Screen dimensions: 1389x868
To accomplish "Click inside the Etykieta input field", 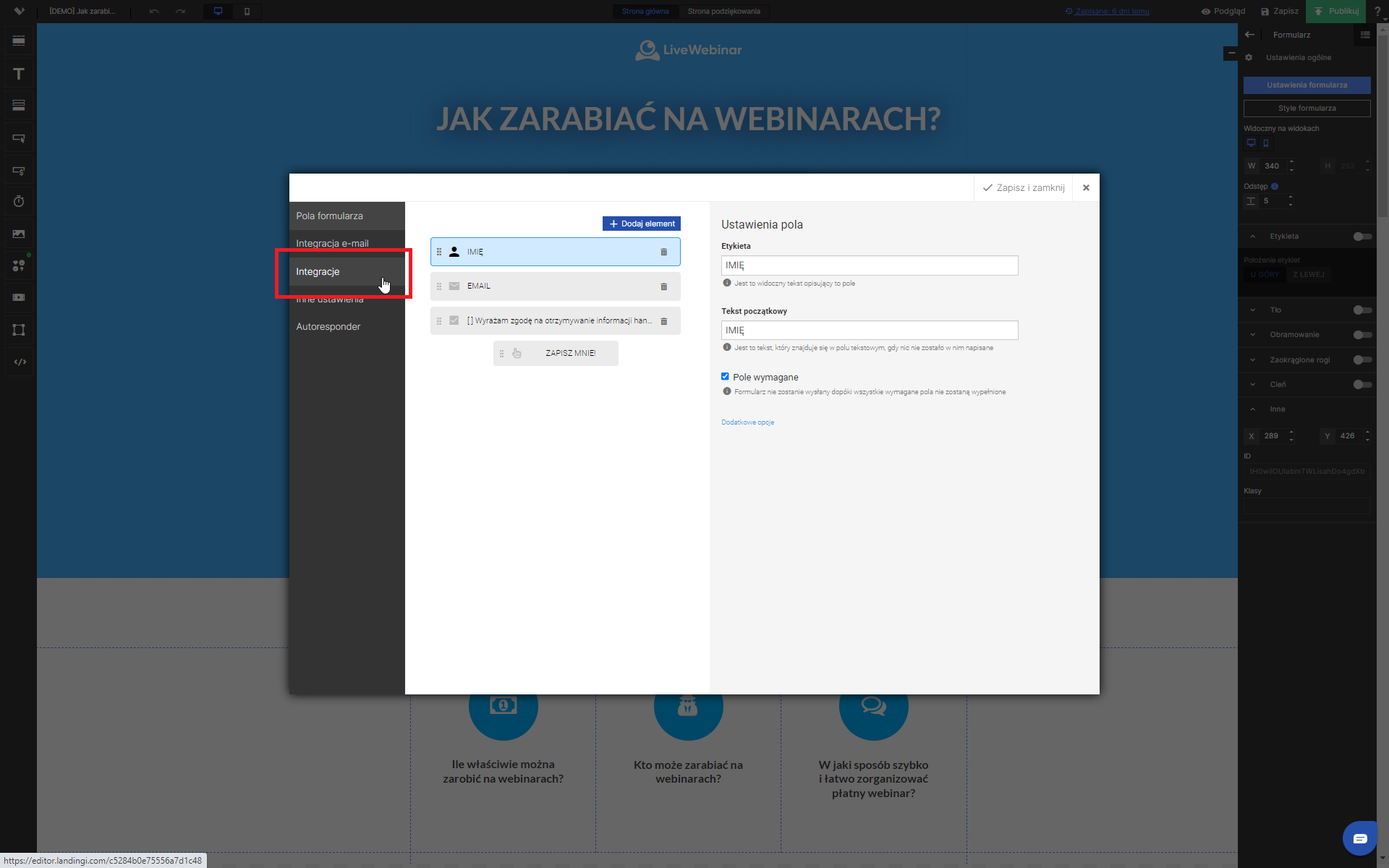I will [869, 265].
